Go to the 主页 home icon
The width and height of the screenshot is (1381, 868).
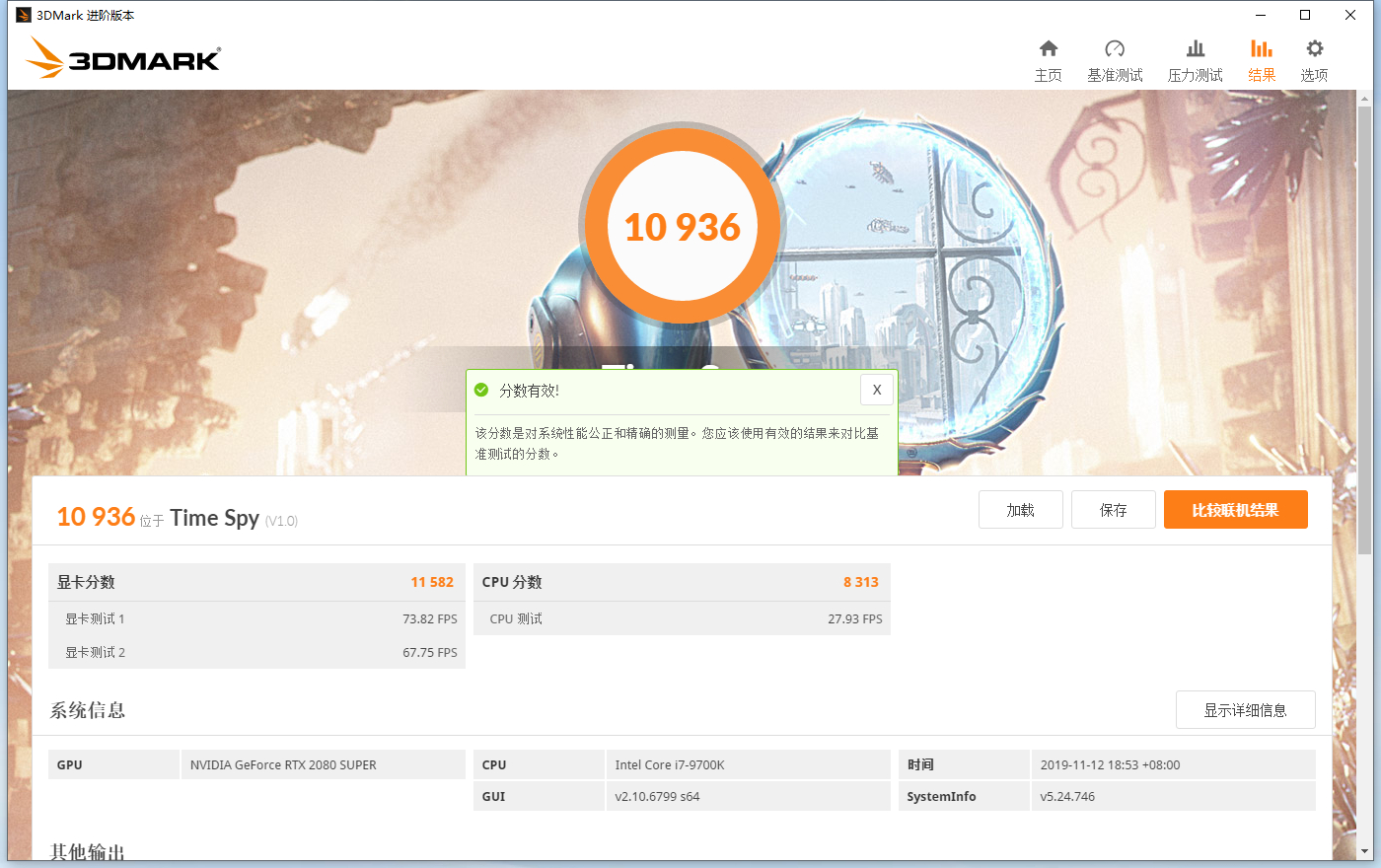tap(1049, 48)
